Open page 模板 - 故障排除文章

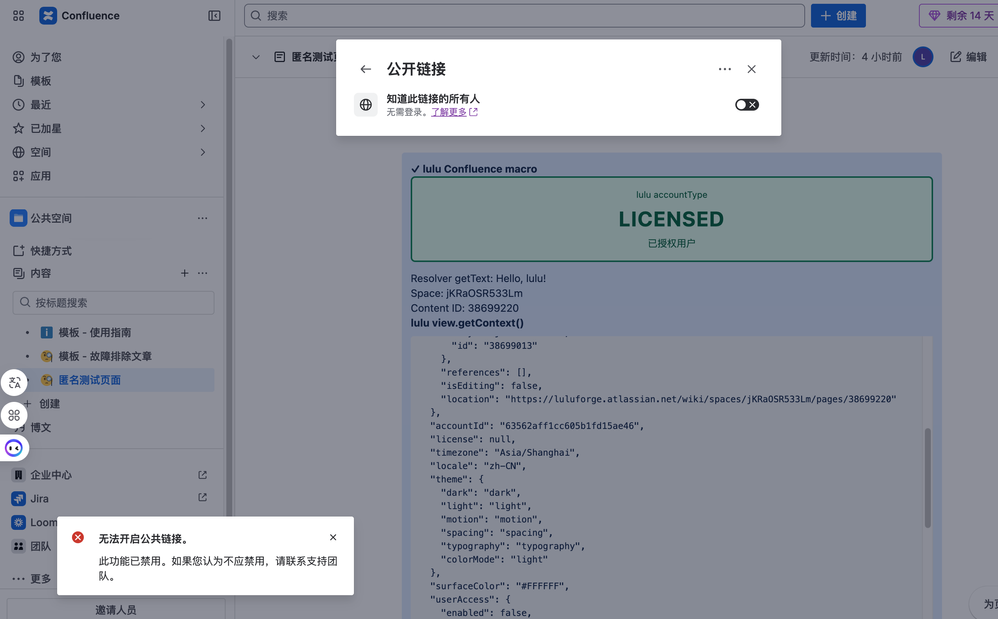[105, 356]
